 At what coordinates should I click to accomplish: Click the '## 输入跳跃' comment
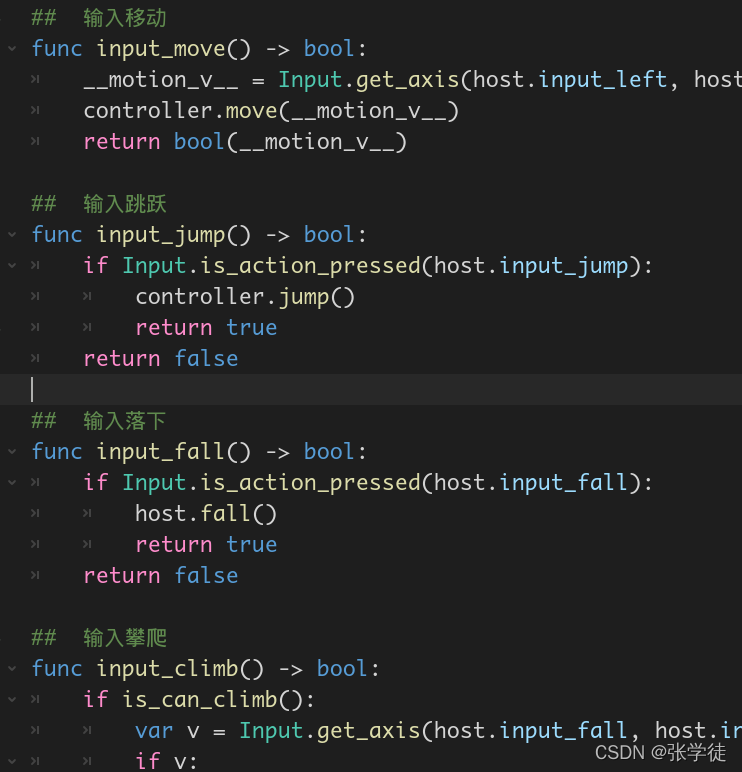pos(99,204)
